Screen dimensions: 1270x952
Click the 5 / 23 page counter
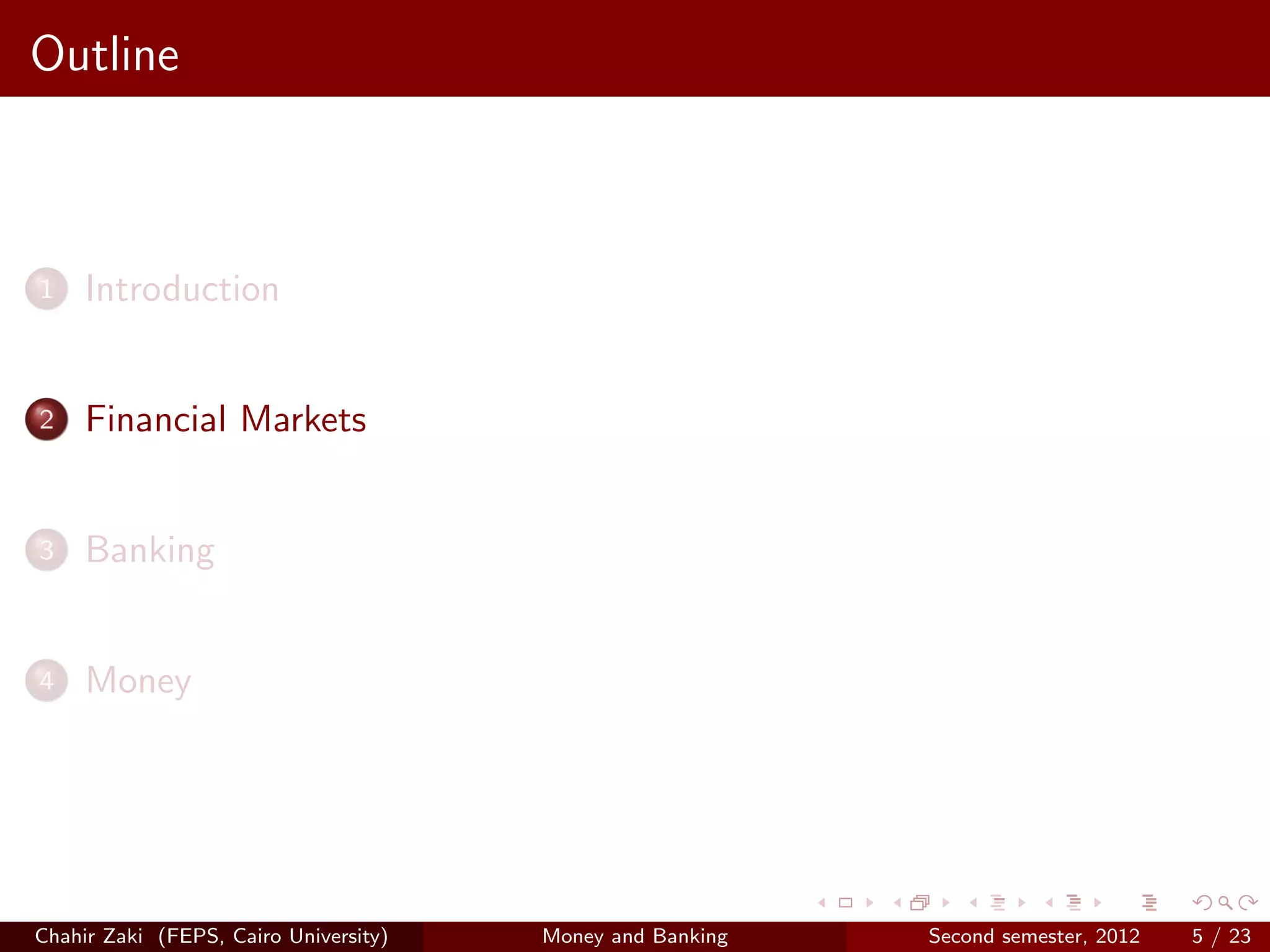[x=1221, y=936]
